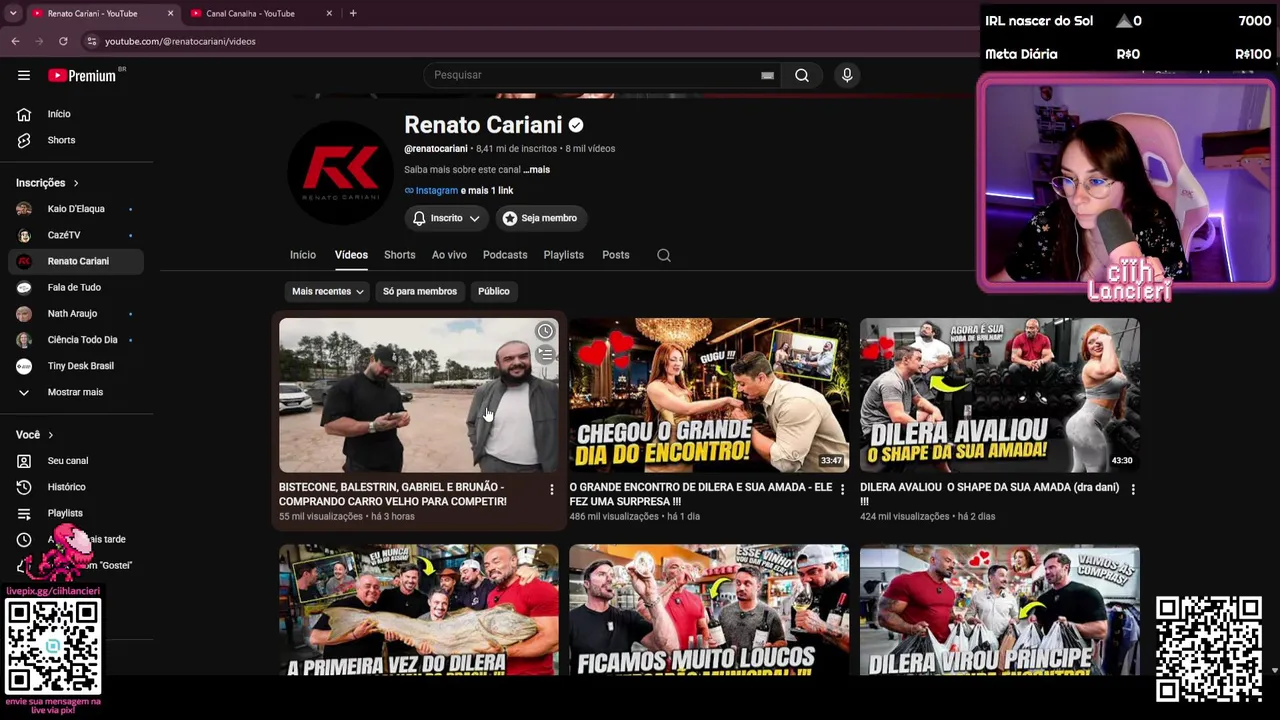Reload the page with refresh icon
The image size is (1280, 720).
pos(63,41)
